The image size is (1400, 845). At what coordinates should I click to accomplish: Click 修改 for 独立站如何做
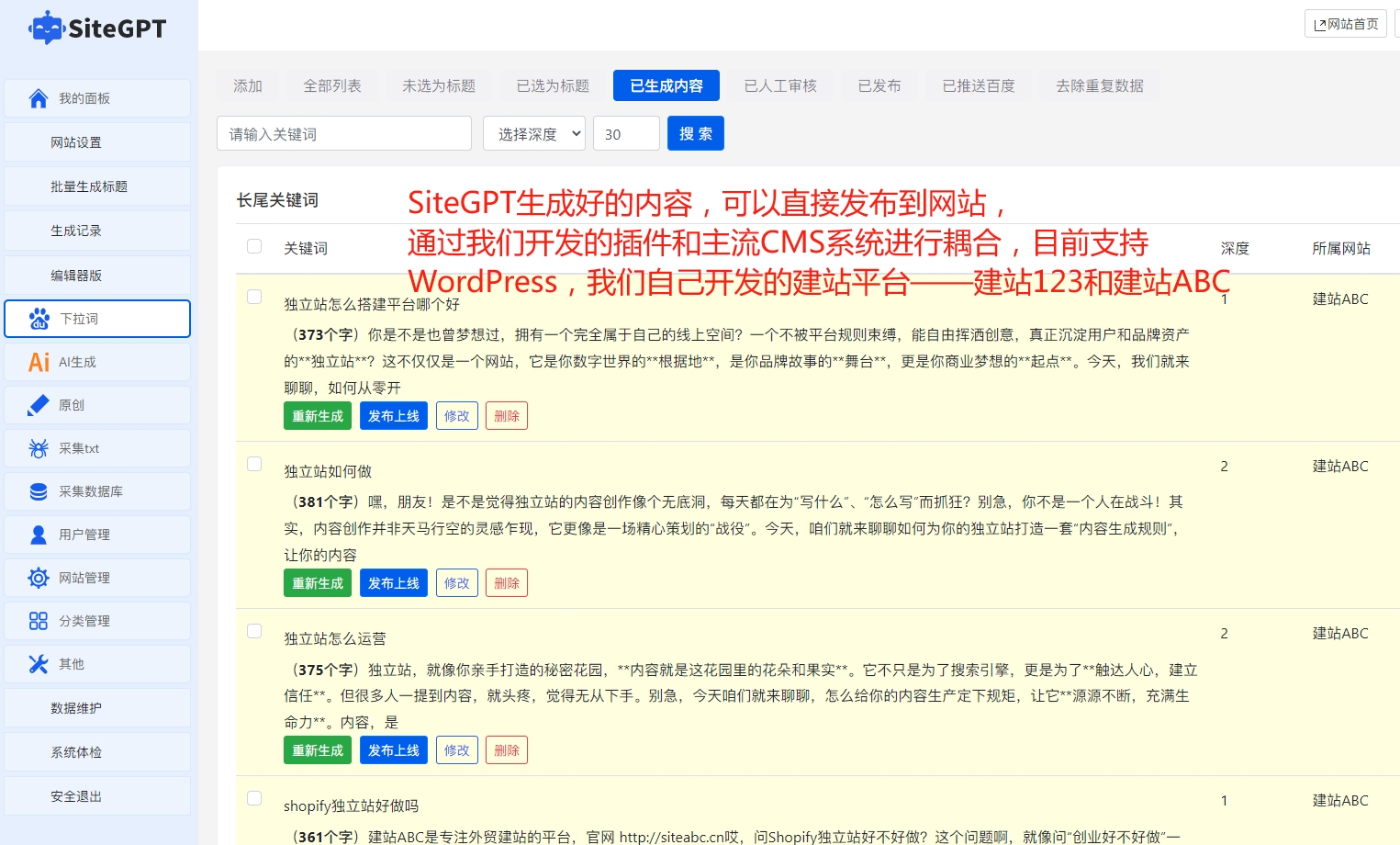[457, 583]
